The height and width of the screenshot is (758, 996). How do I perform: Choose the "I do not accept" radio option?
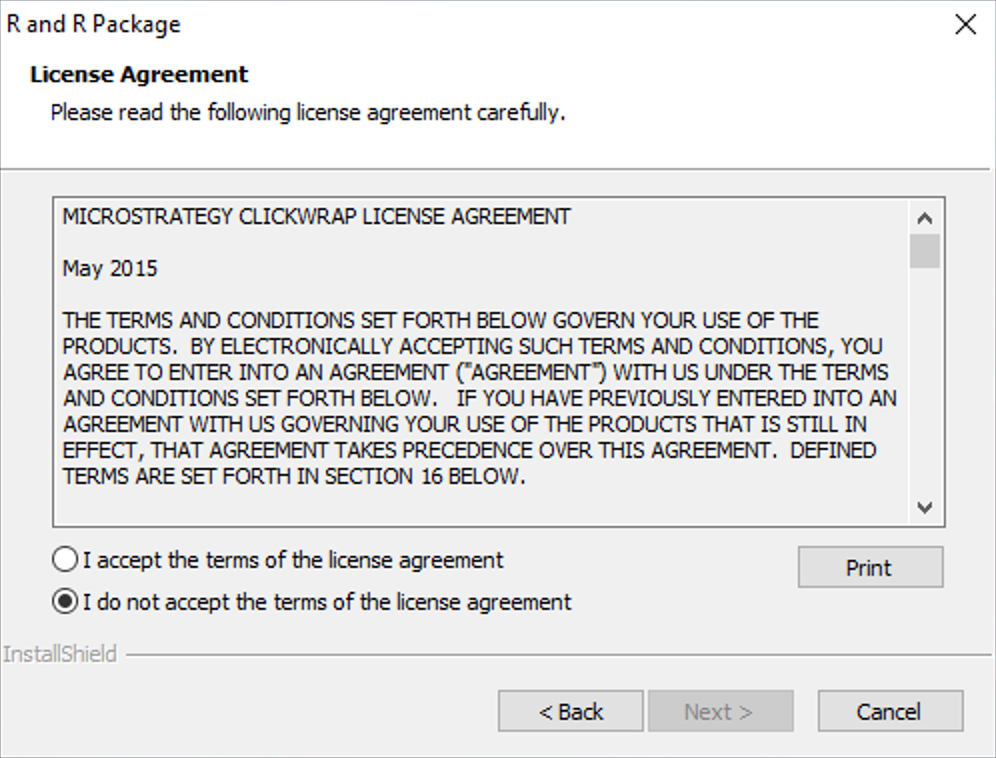[64, 602]
